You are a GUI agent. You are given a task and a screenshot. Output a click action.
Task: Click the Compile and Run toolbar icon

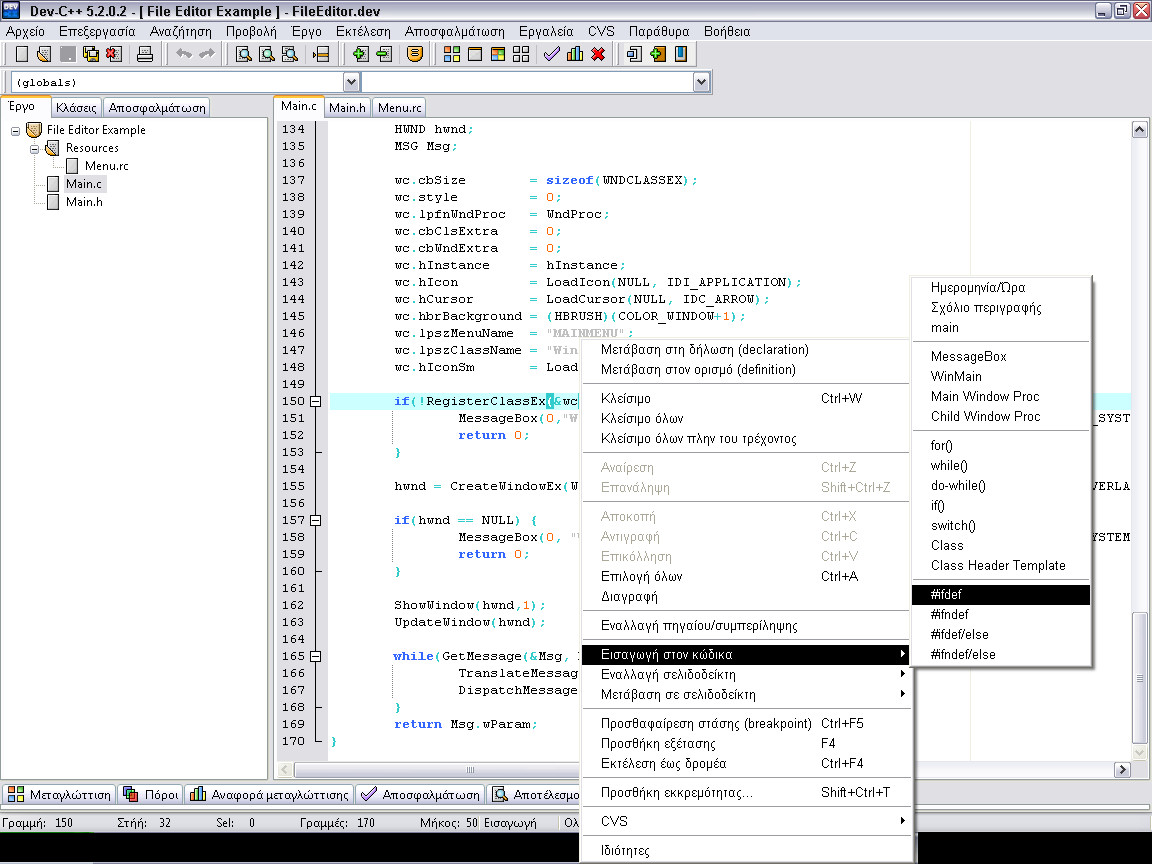point(498,54)
